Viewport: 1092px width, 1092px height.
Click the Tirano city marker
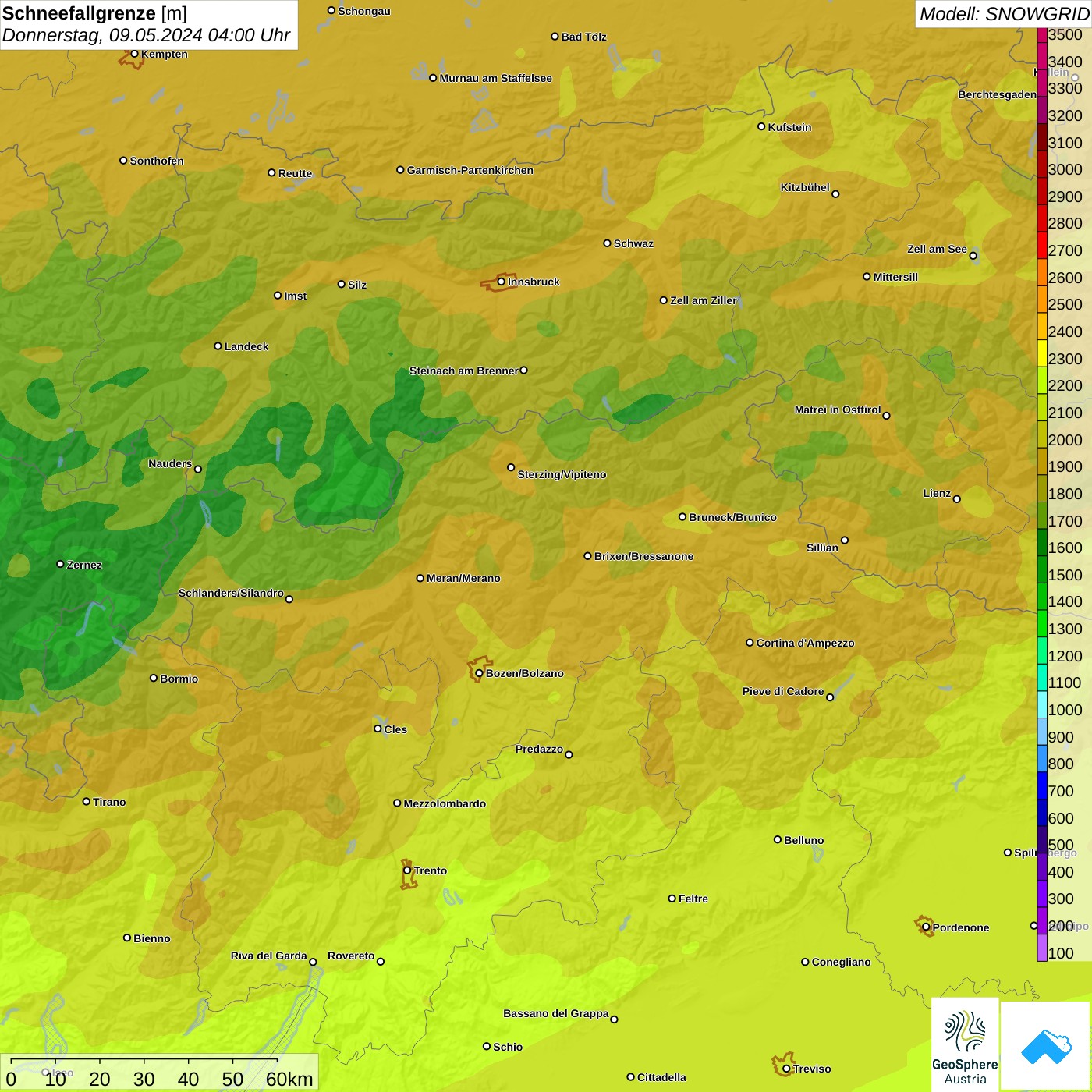click(x=87, y=801)
